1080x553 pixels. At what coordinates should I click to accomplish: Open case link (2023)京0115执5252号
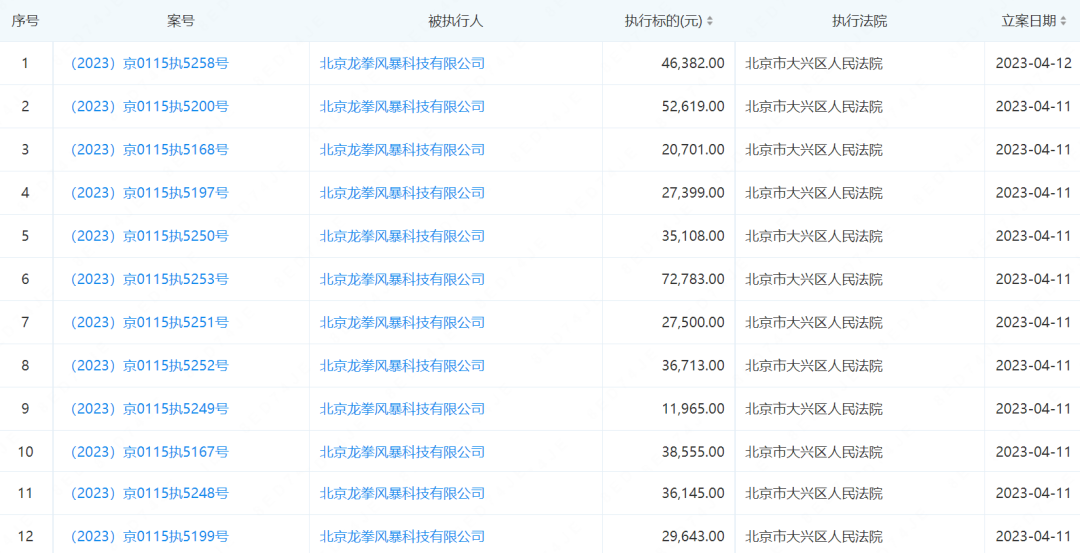(149, 366)
